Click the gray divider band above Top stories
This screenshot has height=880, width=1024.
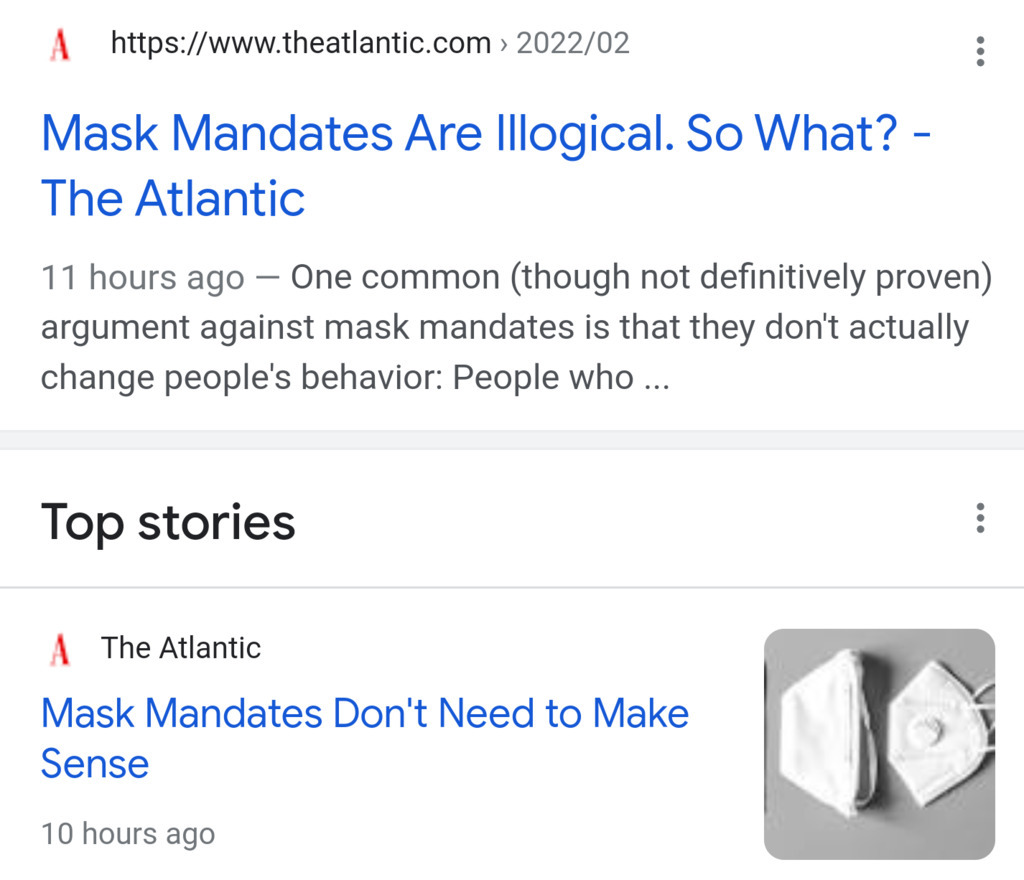(512, 440)
